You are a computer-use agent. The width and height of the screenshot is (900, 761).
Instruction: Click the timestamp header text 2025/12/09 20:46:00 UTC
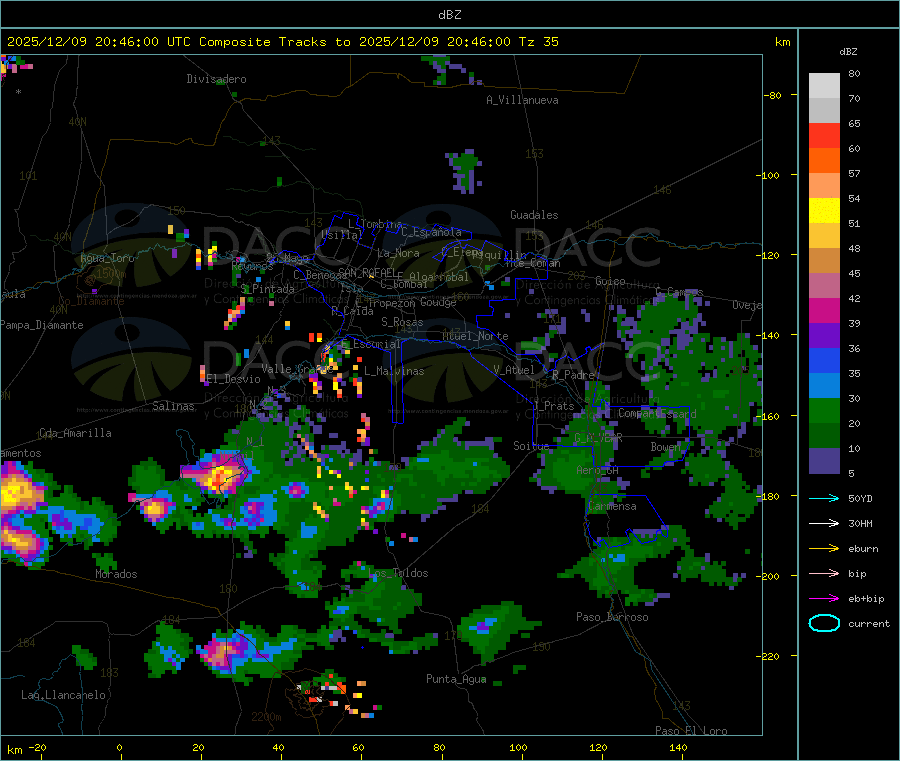99,42
